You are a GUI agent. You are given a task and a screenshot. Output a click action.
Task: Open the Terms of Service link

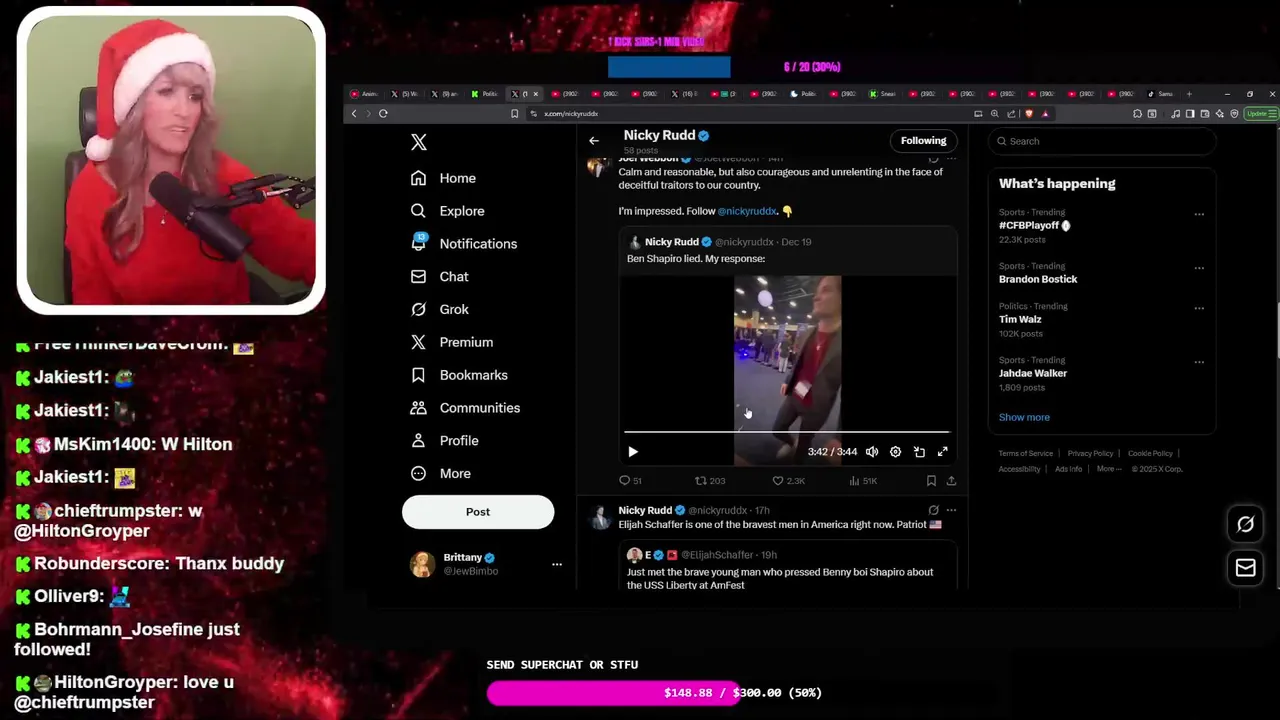(1025, 454)
